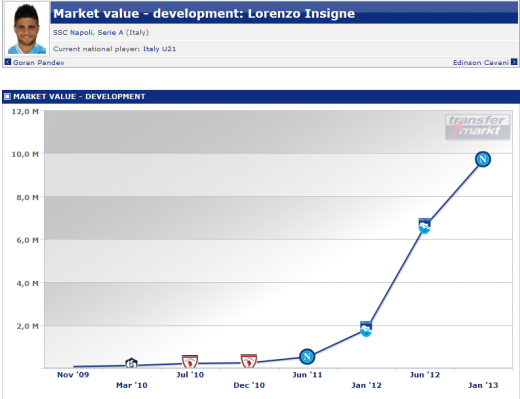The image size is (520, 399).
Task: Click the left arrow icon beside Goran Pandev
Action: click(8, 62)
